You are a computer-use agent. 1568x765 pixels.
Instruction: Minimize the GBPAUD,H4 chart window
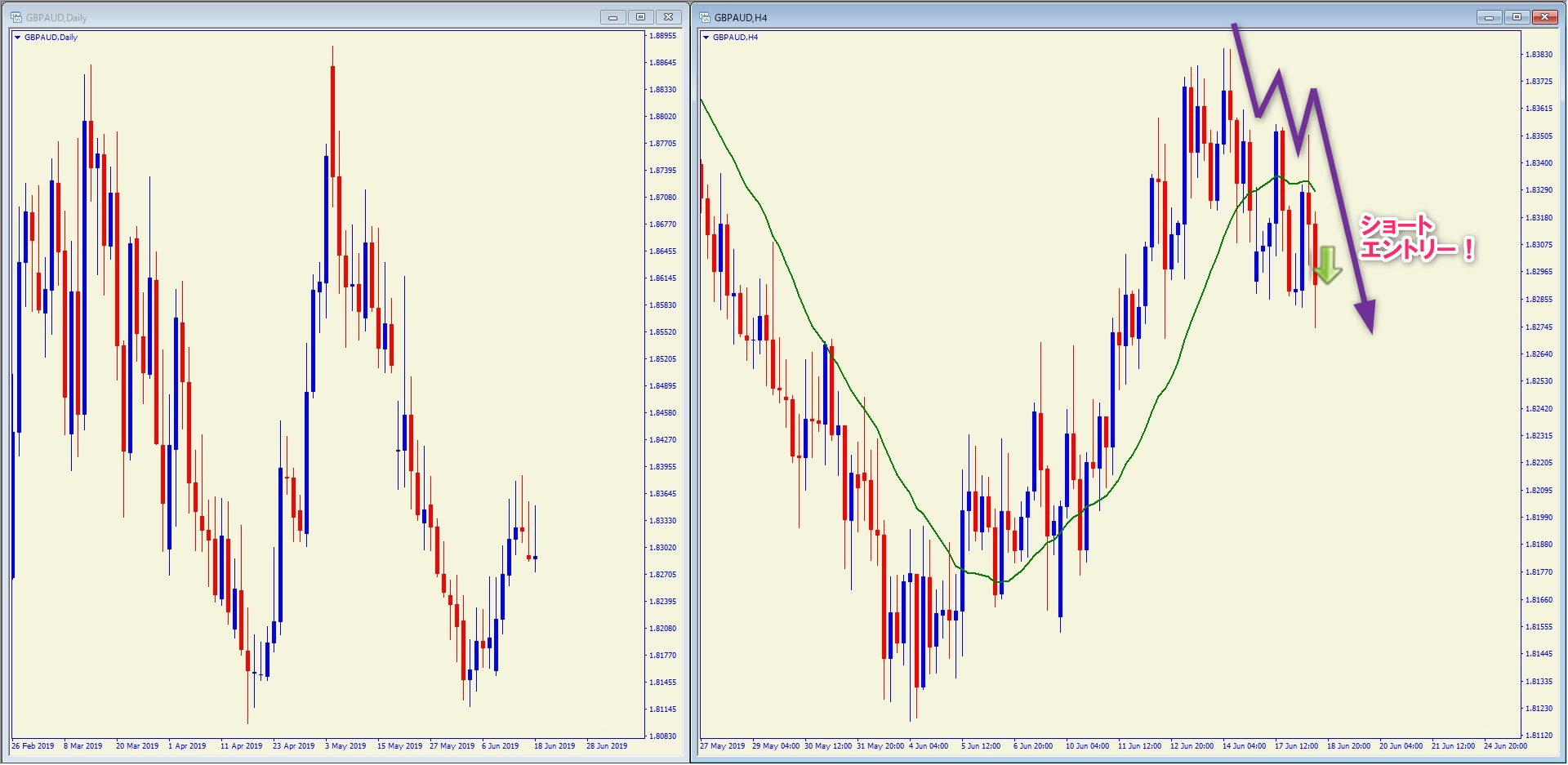1489,17
